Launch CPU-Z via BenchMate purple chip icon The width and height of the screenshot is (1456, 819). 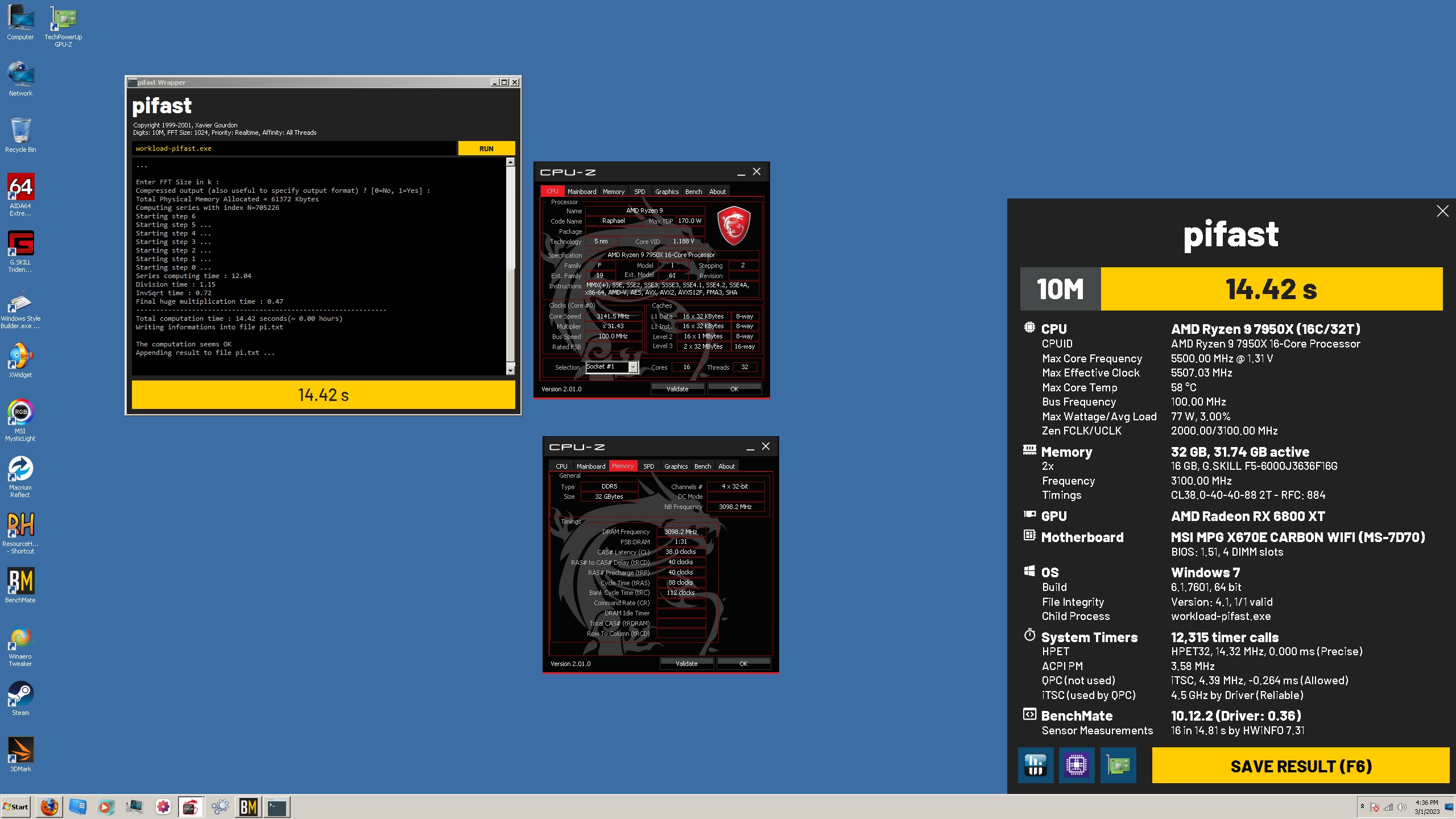pos(1077,766)
